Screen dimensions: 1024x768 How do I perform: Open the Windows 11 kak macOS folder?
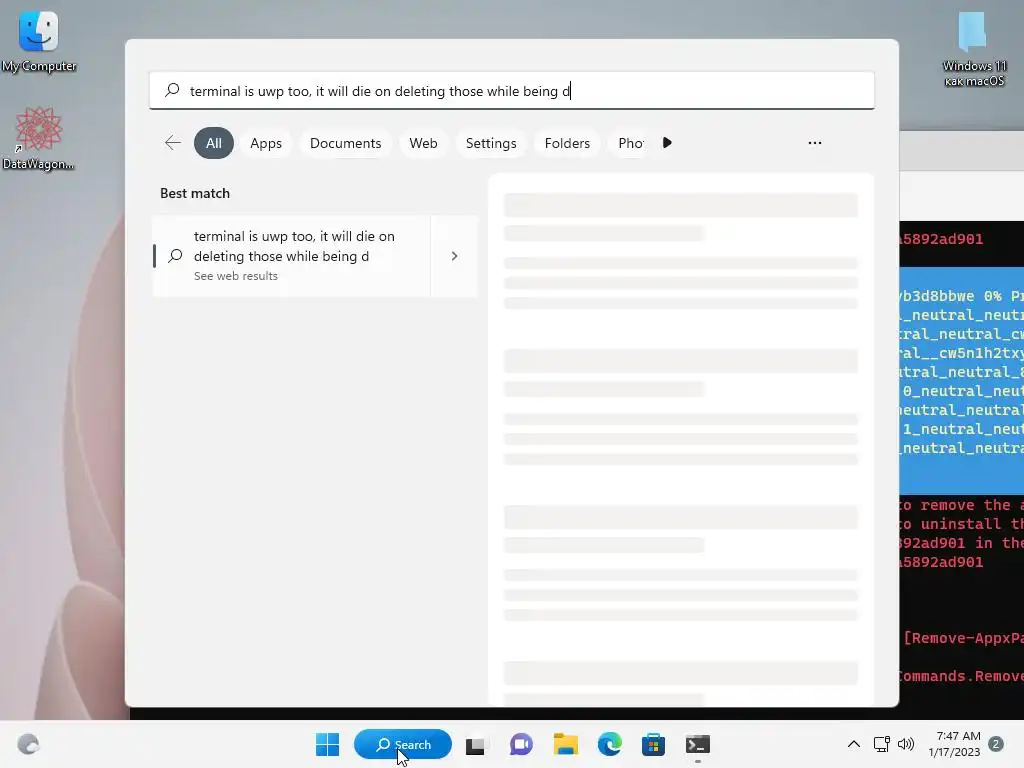pyautogui.click(x=973, y=50)
